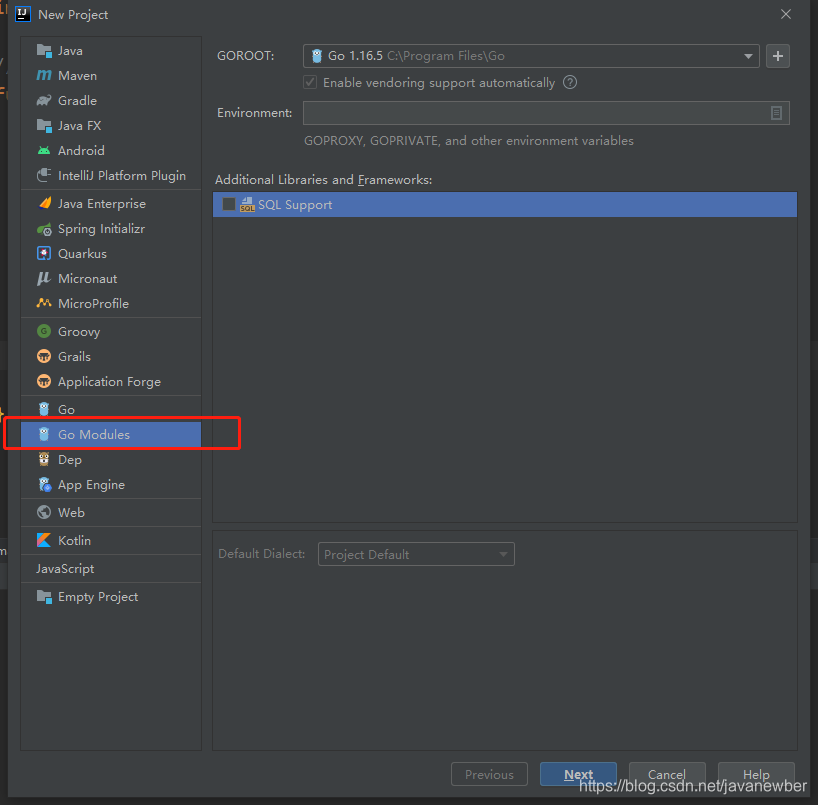Select the Java FX folder icon
Viewport: 818px width, 805px height.
pos(44,126)
